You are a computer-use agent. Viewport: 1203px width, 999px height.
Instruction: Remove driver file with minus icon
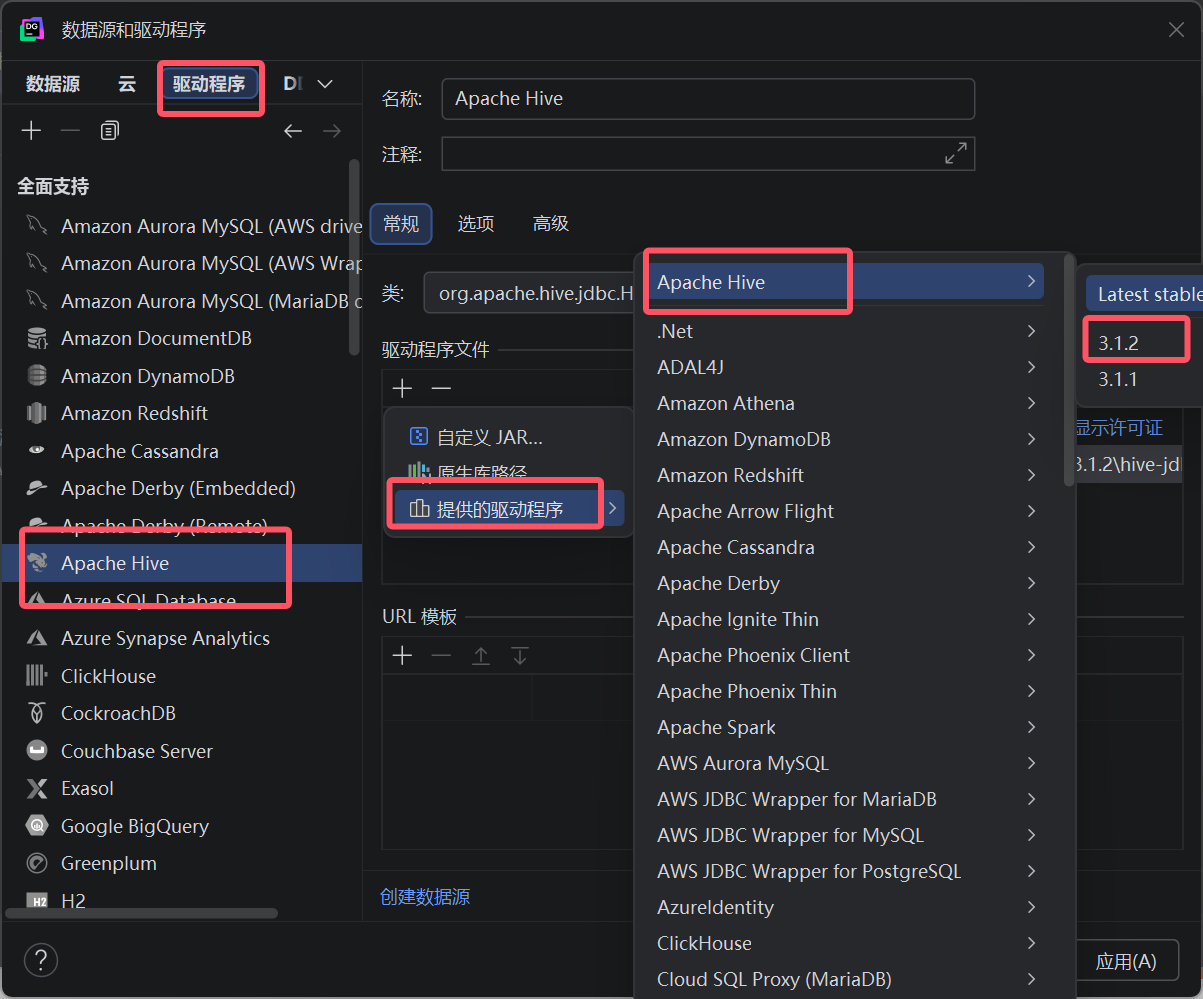pyautogui.click(x=441, y=388)
